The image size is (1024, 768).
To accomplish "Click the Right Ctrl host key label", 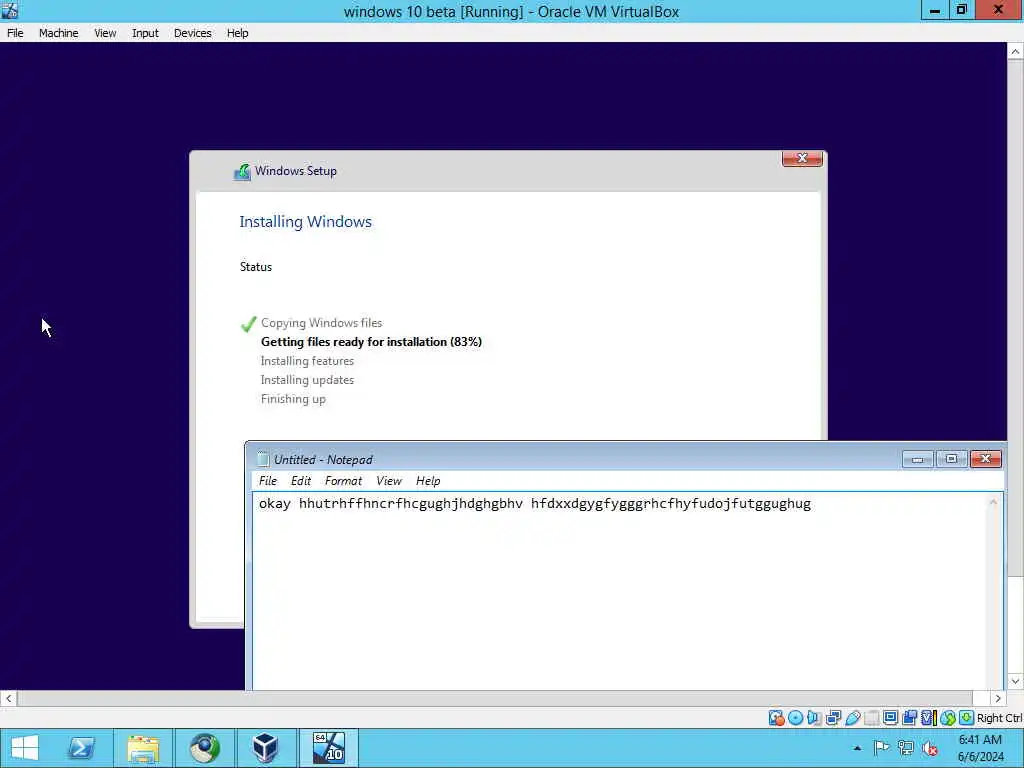I will coord(999,718).
